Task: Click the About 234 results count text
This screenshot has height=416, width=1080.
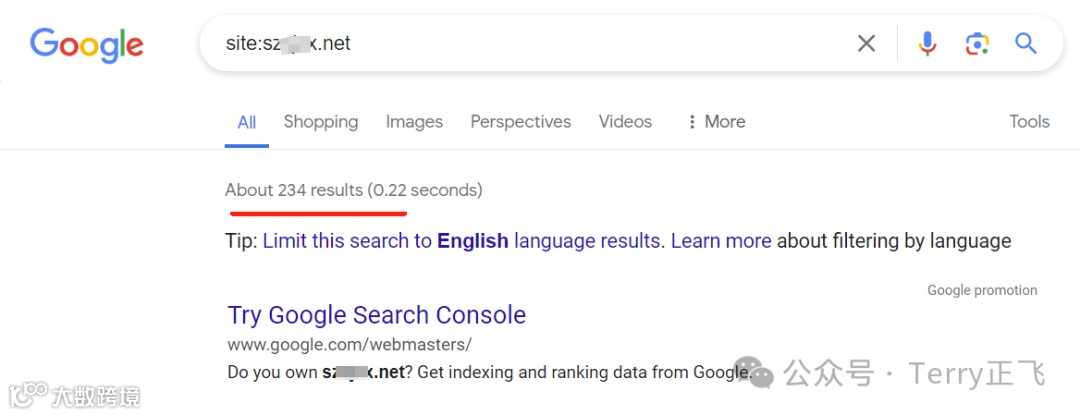Action: (x=353, y=190)
